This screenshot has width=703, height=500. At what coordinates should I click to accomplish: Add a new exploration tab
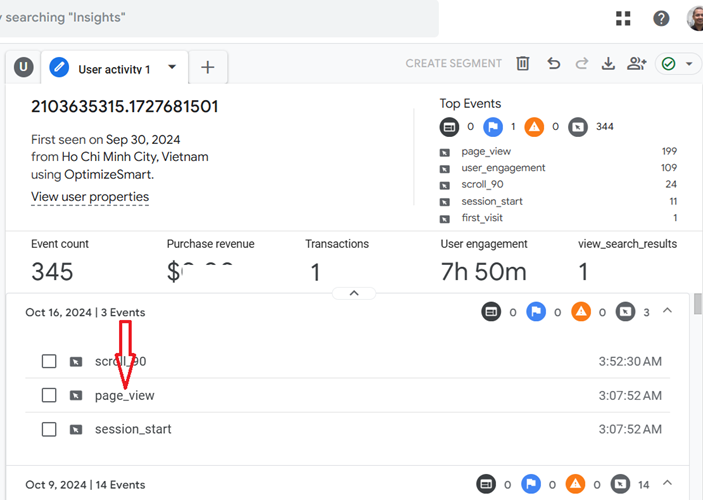tap(208, 68)
